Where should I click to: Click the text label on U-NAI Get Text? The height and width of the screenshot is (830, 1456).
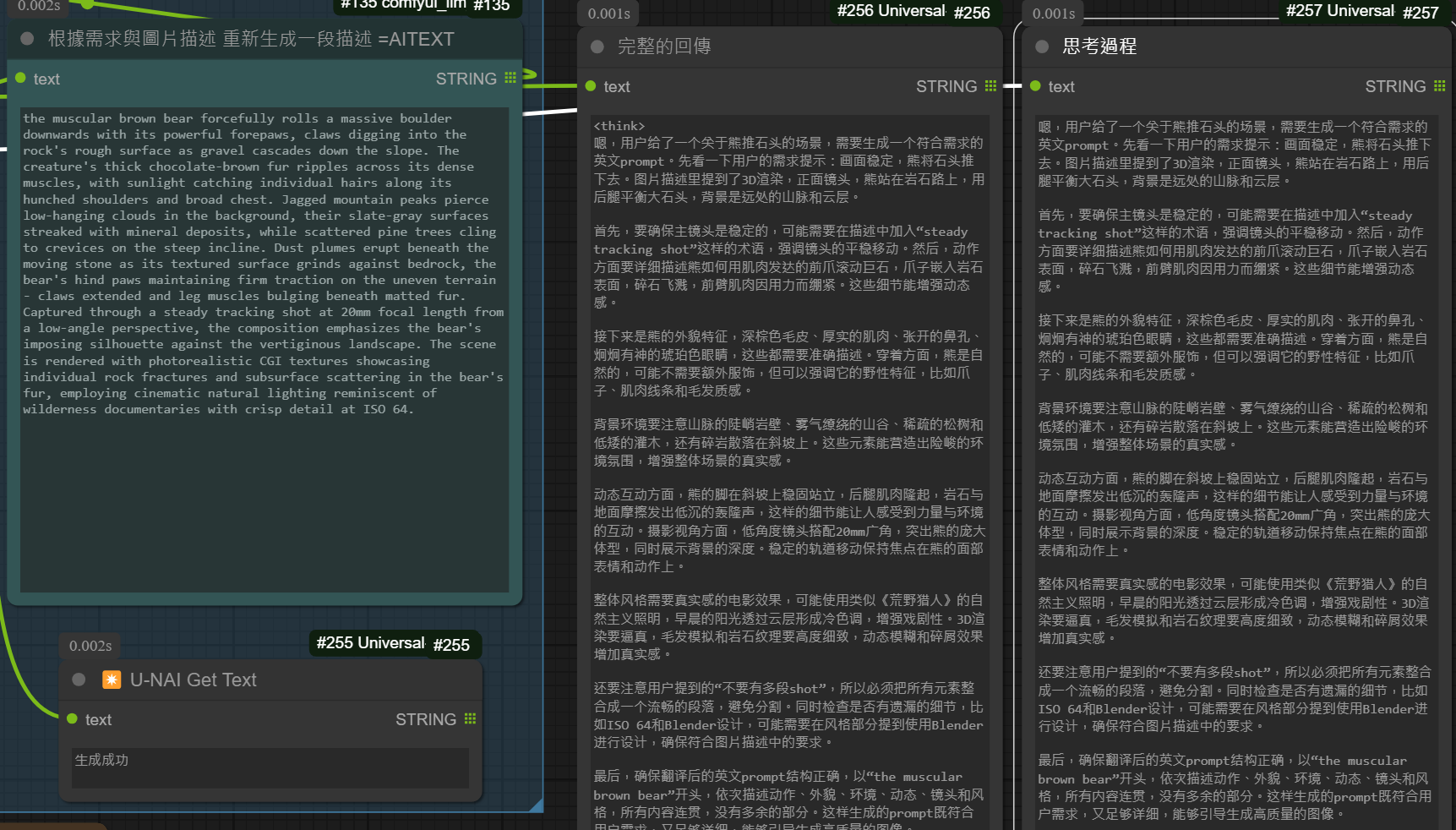98,719
